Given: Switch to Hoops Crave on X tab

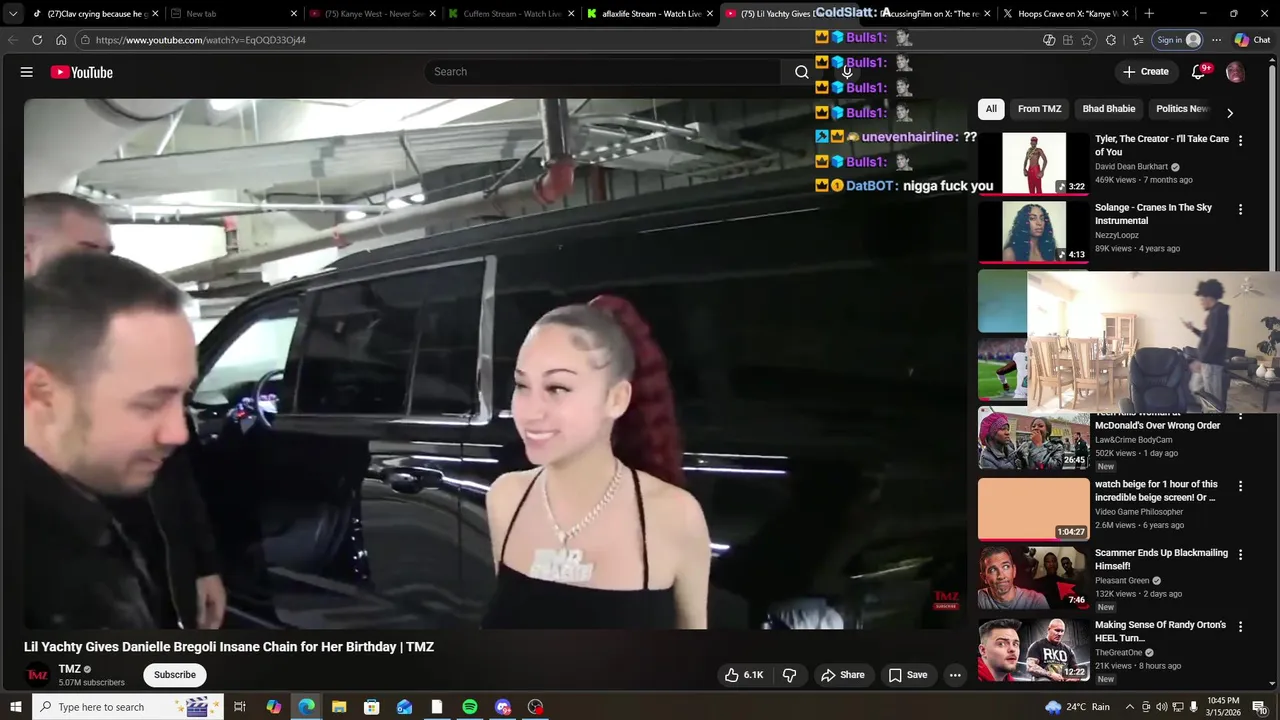Looking at the screenshot, I should pyautogui.click(x=1066, y=14).
